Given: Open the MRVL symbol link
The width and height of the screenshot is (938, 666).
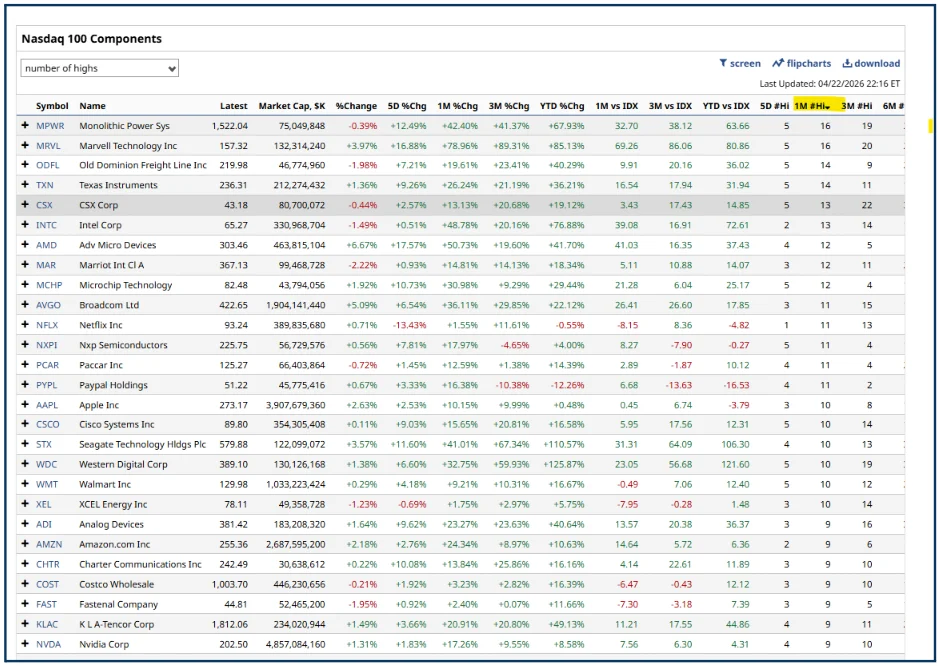Looking at the screenshot, I should 48,145.
